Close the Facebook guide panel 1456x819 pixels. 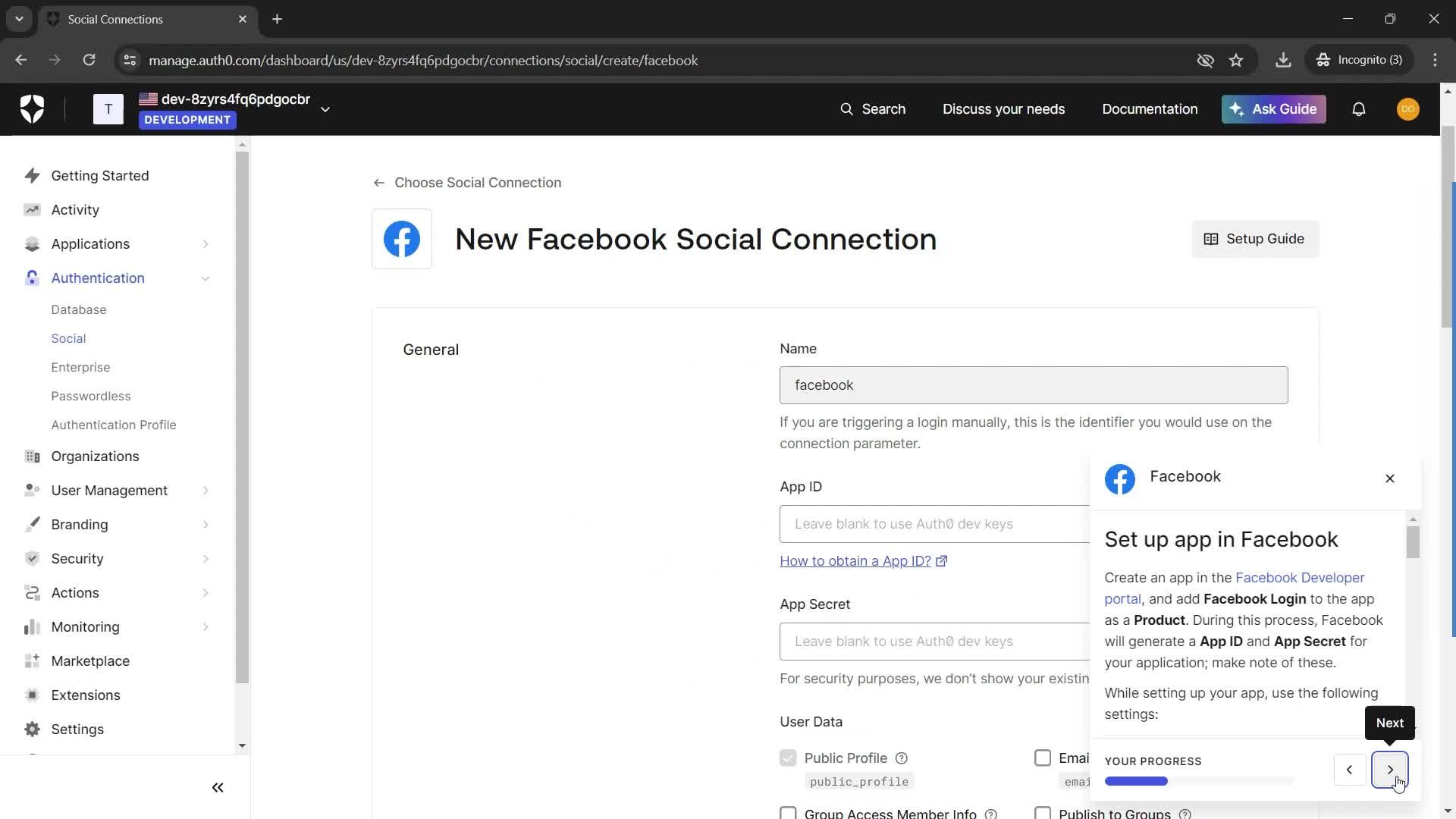coord(1390,479)
